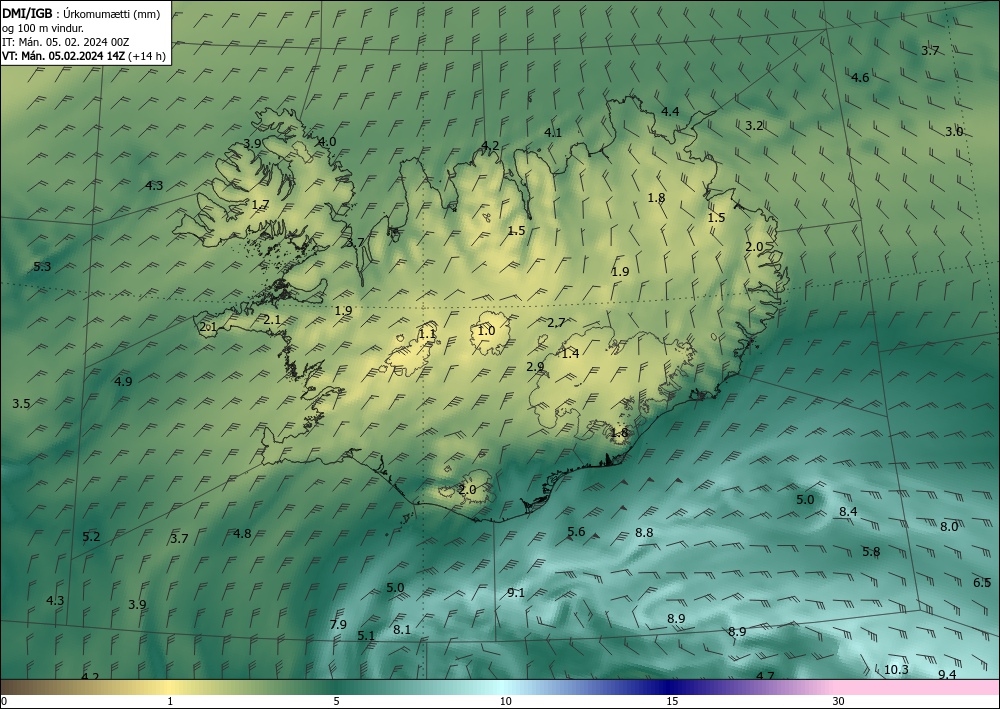
Task: Click the color scale tick label 15
Action: [672, 701]
